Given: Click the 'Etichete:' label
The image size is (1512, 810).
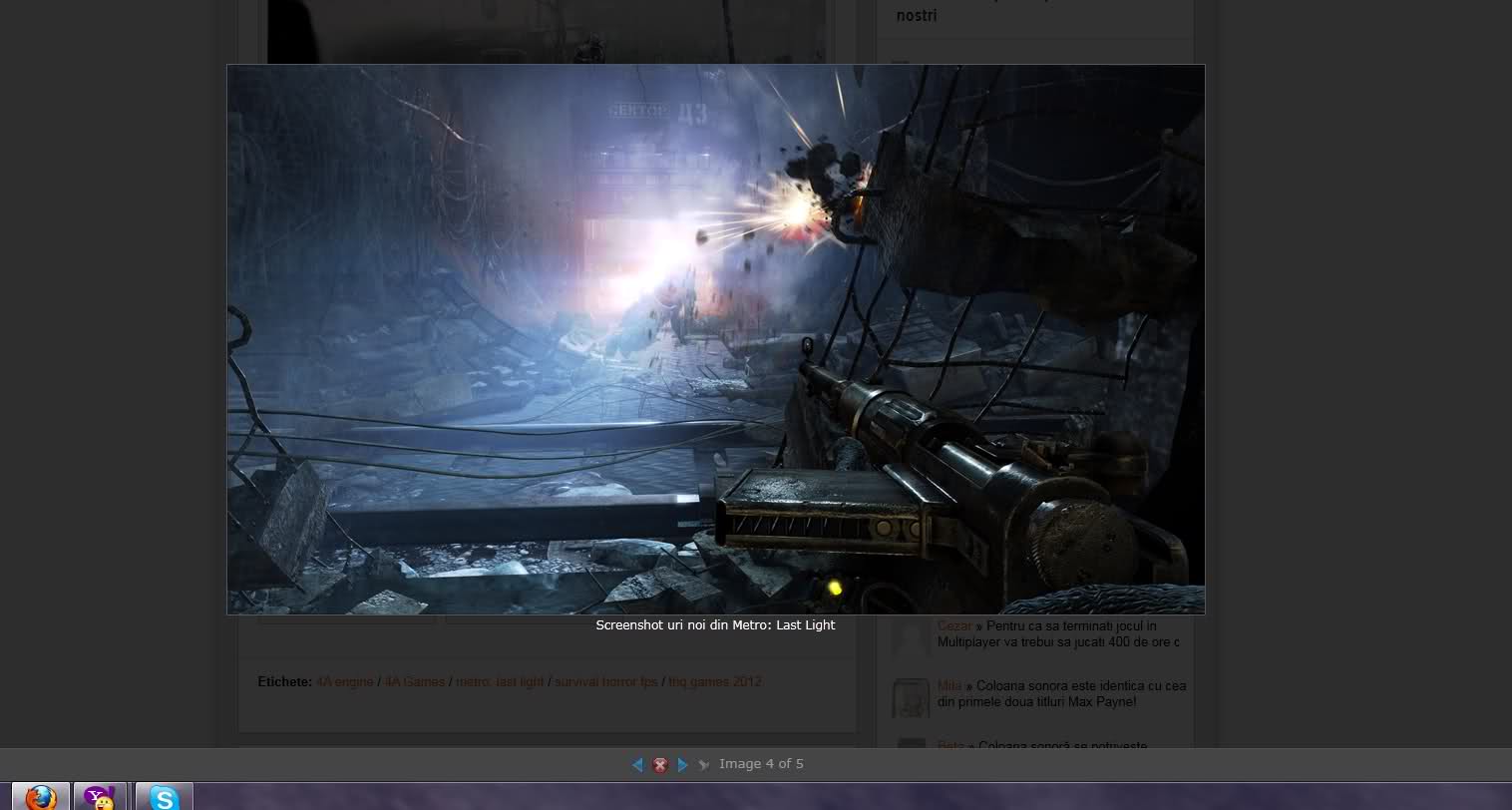Looking at the screenshot, I should (x=285, y=682).
